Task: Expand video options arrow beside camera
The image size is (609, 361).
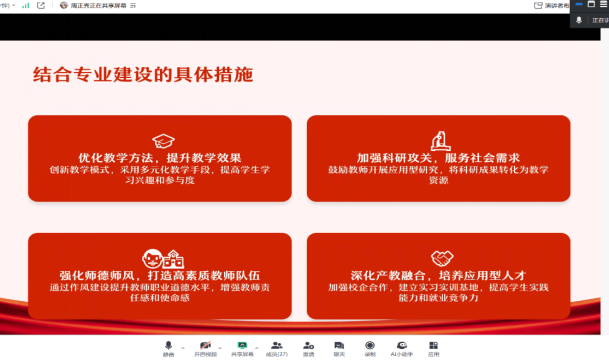Action: 220,347
